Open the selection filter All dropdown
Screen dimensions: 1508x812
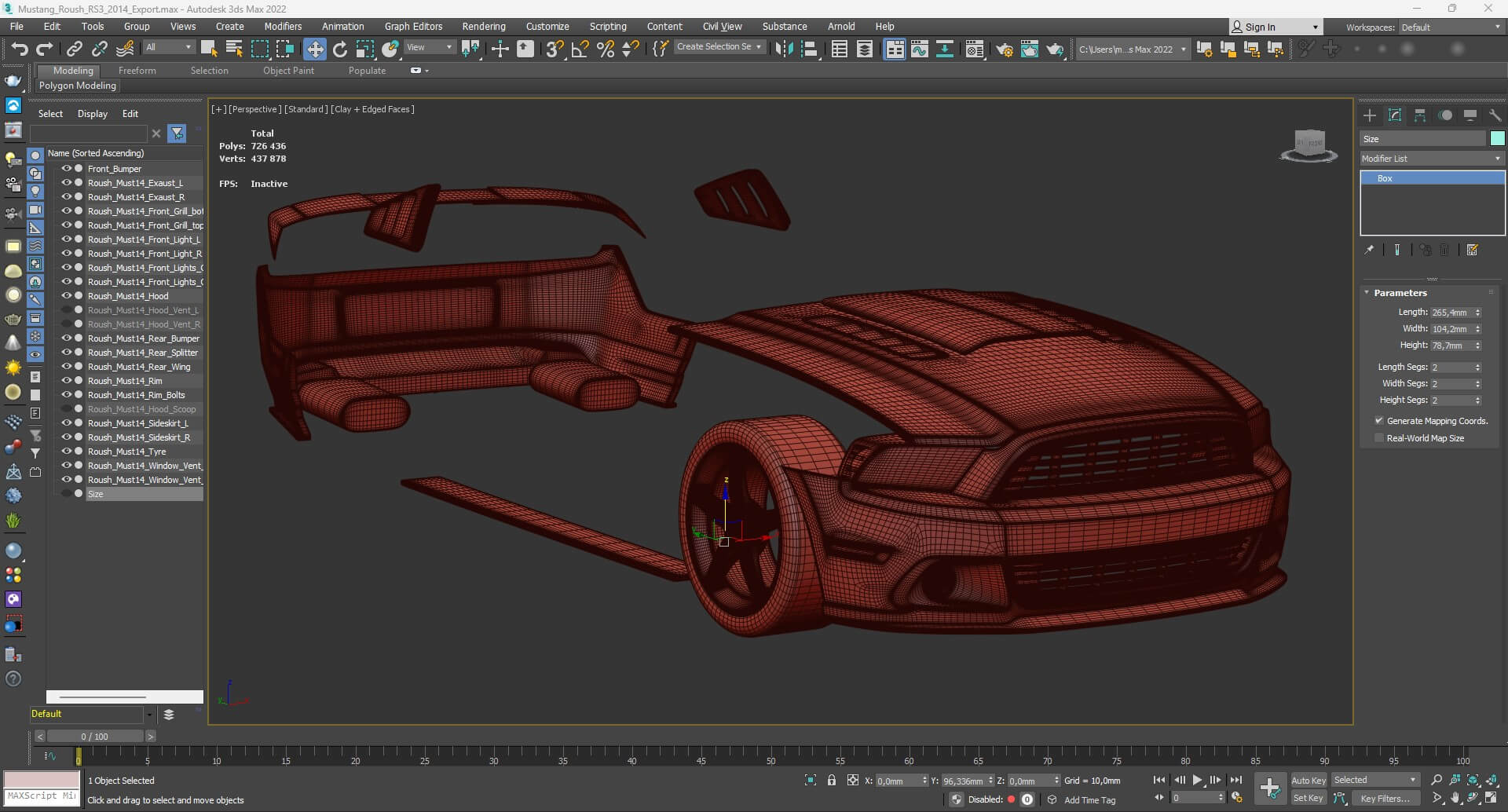click(168, 47)
